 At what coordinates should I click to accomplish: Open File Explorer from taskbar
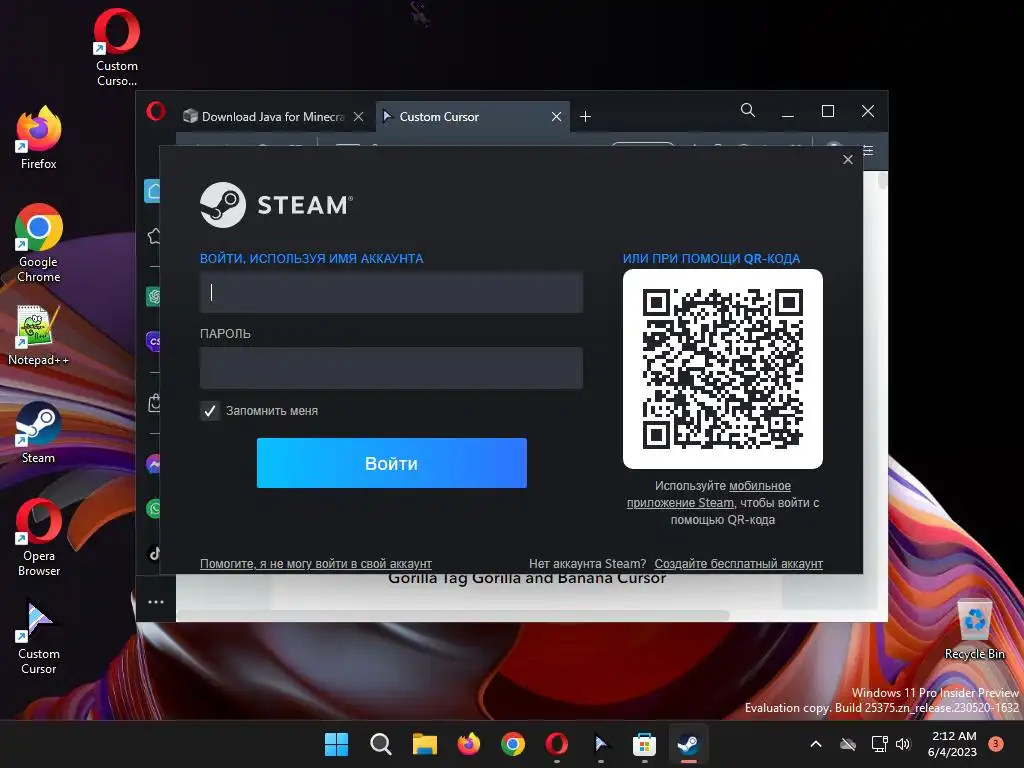click(424, 744)
